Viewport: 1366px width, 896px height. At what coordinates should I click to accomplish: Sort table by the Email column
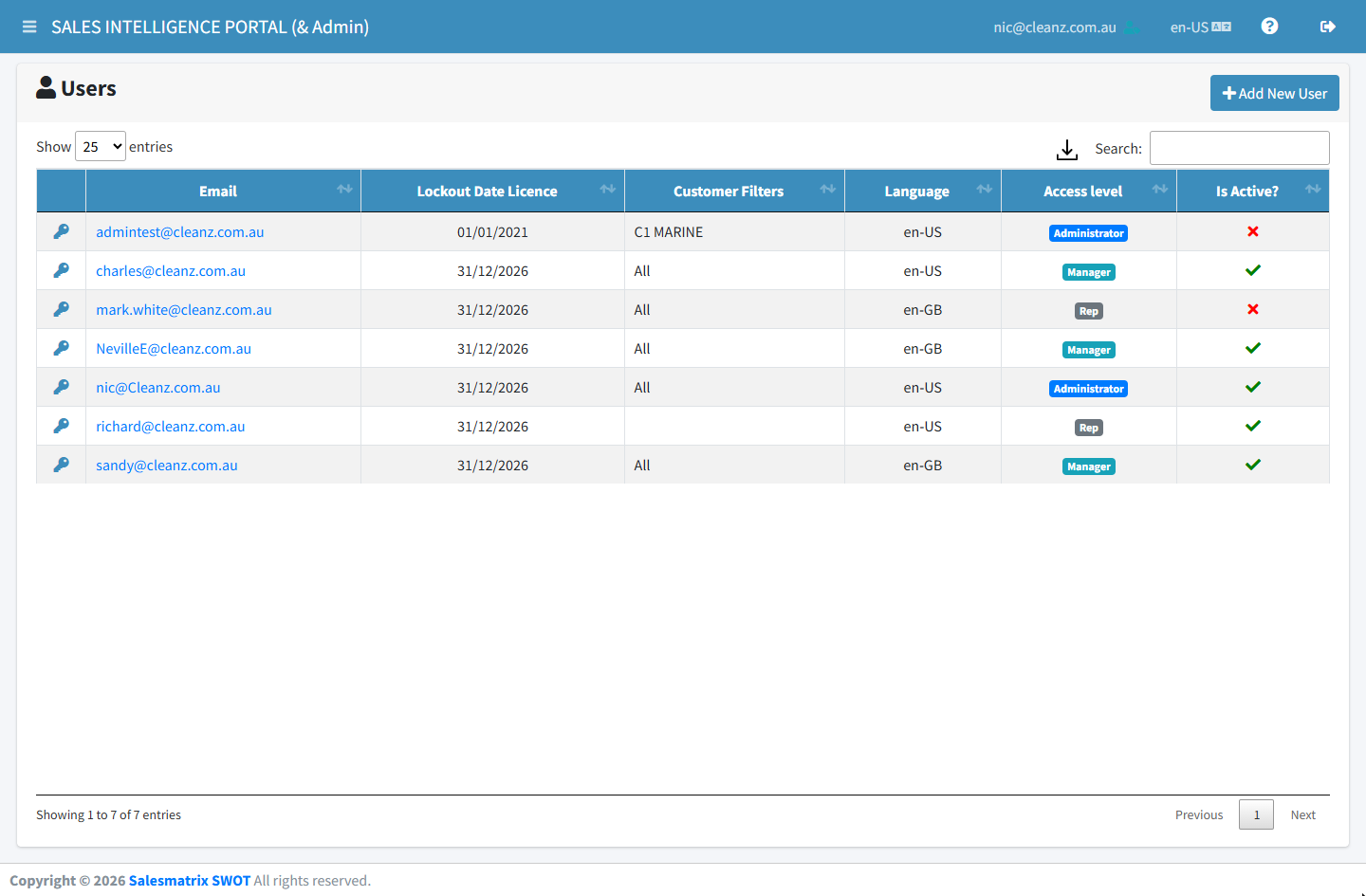click(x=223, y=191)
